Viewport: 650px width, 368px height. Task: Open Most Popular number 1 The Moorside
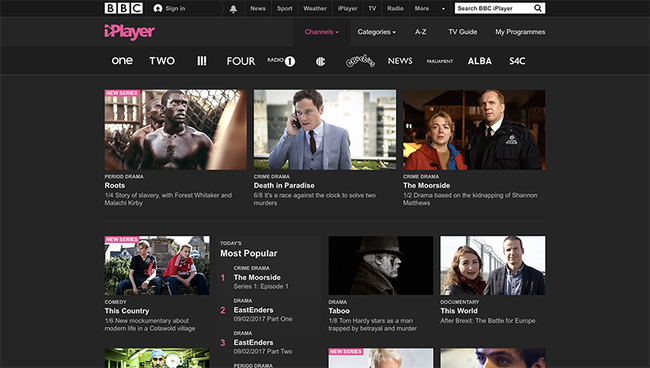pos(257,278)
